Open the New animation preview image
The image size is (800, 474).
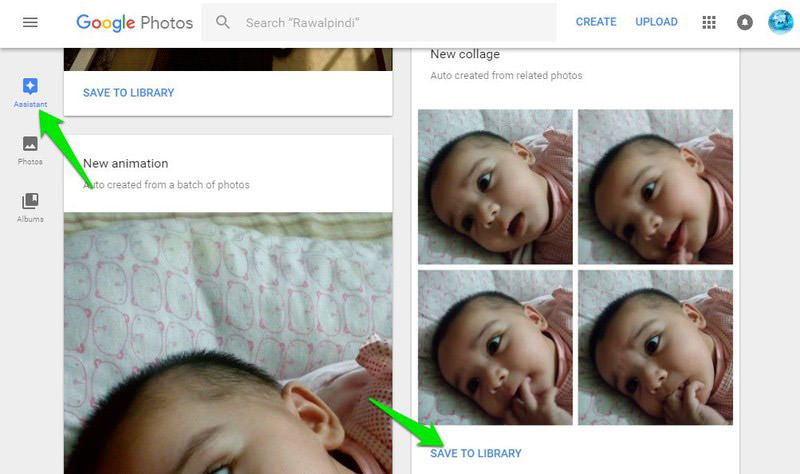coord(228,343)
